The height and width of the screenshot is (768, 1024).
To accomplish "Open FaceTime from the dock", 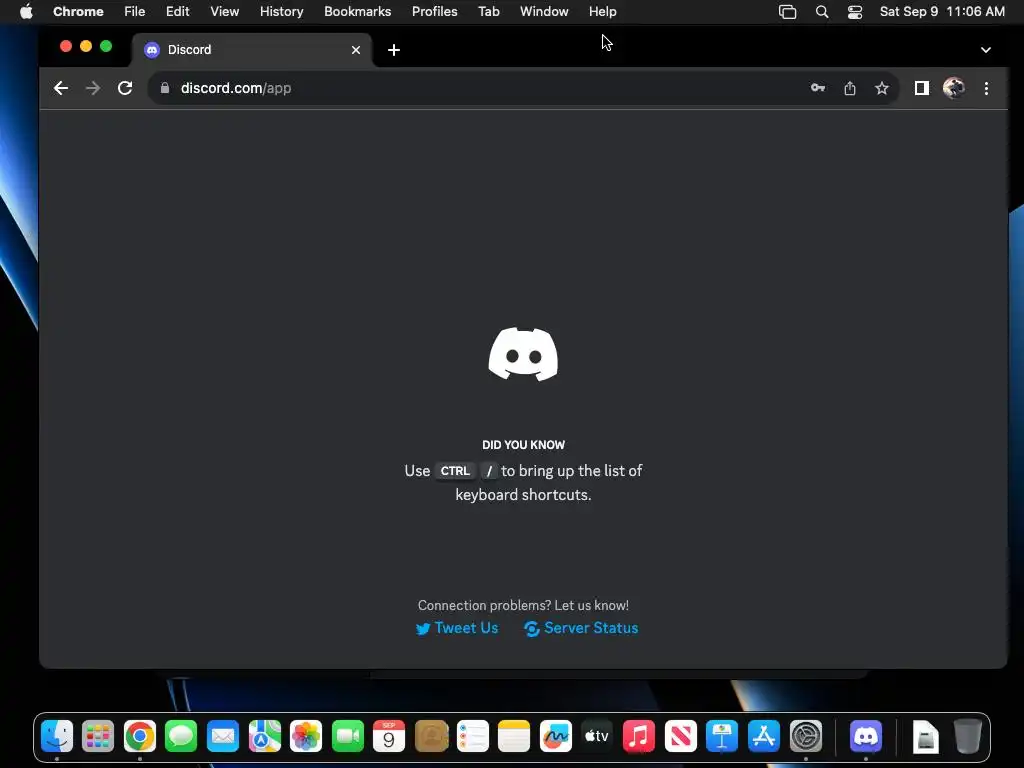I will point(347,737).
